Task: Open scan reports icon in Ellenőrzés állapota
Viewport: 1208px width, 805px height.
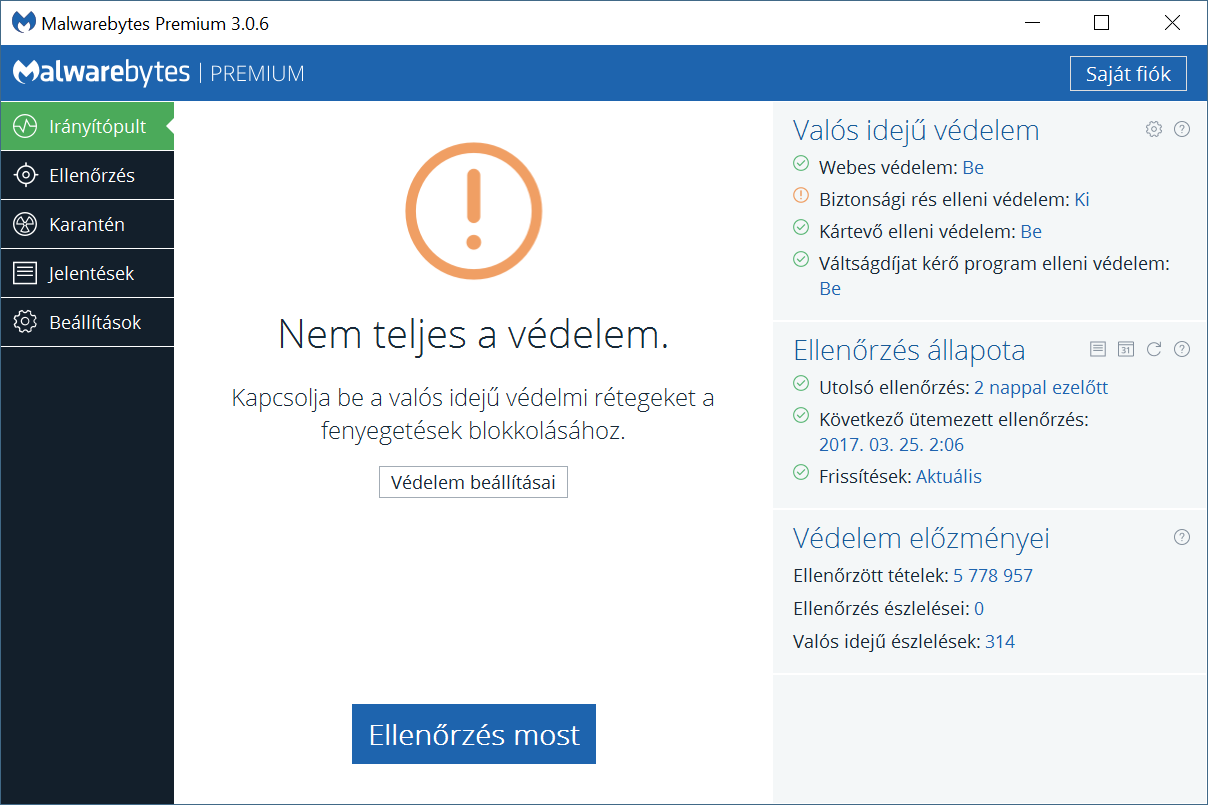Action: click(1098, 349)
